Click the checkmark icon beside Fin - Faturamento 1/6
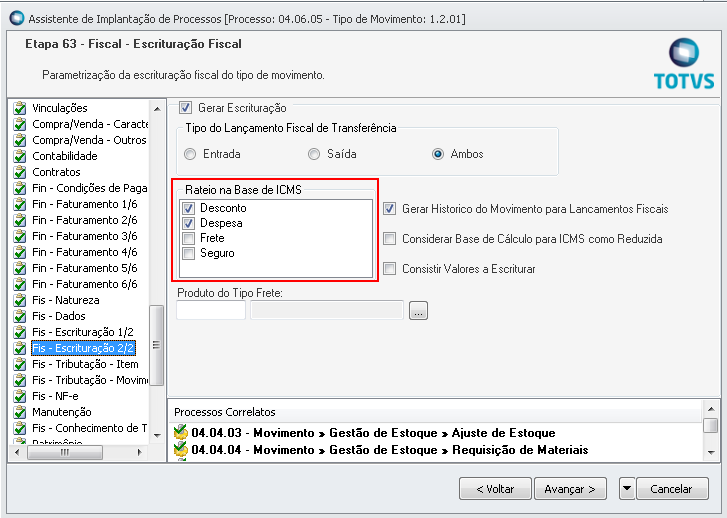 (20, 204)
